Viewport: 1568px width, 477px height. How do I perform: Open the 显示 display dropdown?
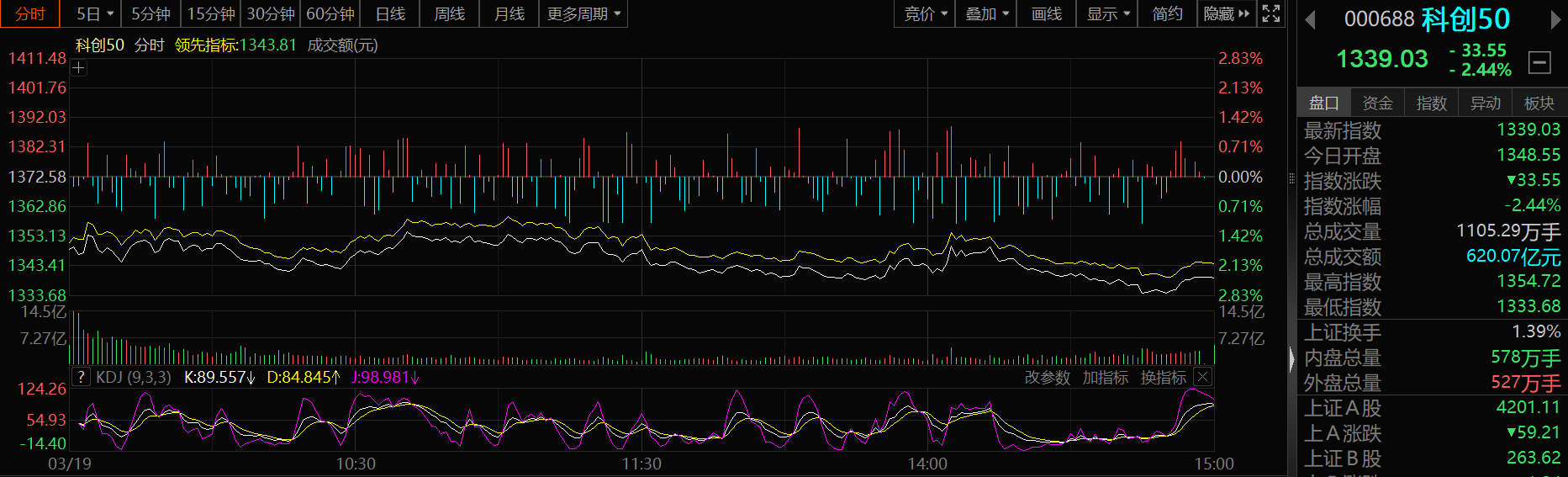pyautogui.click(x=1107, y=13)
